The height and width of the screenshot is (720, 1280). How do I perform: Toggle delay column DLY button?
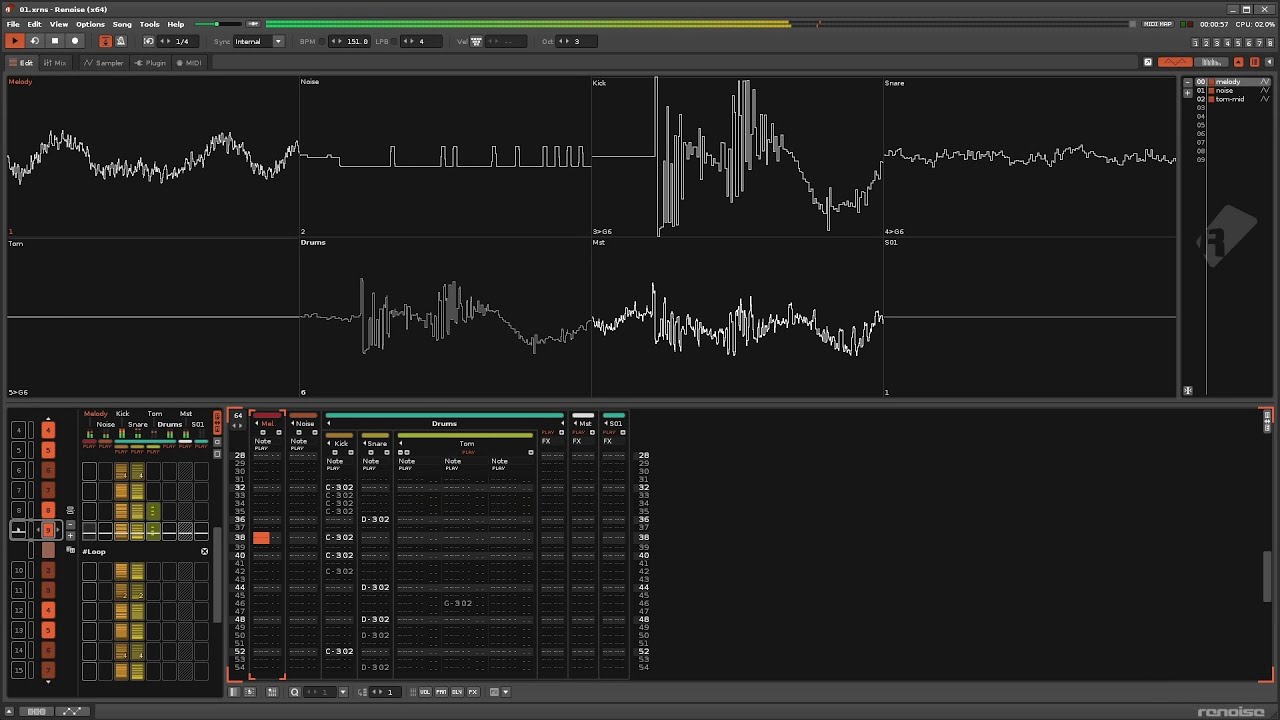(x=457, y=692)
